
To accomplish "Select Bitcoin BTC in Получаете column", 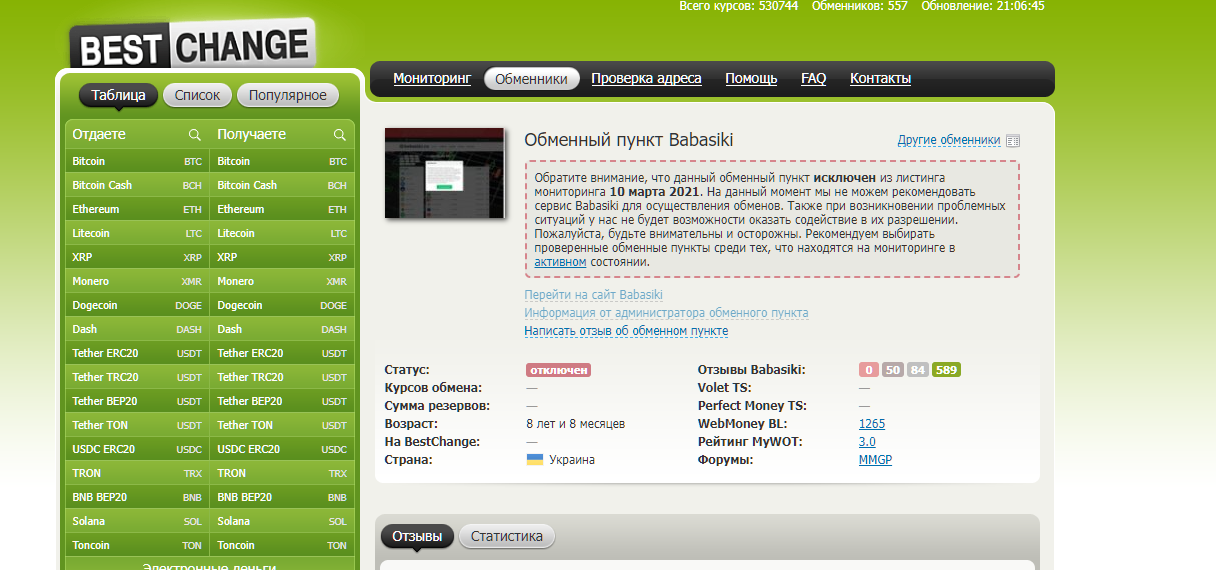I will [x=282, y=161].
